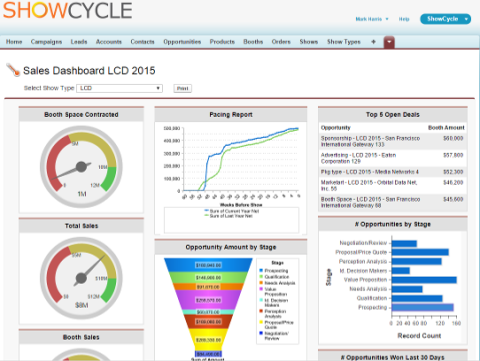Click the Booth Sales panel header
The height and width of the screenshot is (361, 480).
click(81, 337)
